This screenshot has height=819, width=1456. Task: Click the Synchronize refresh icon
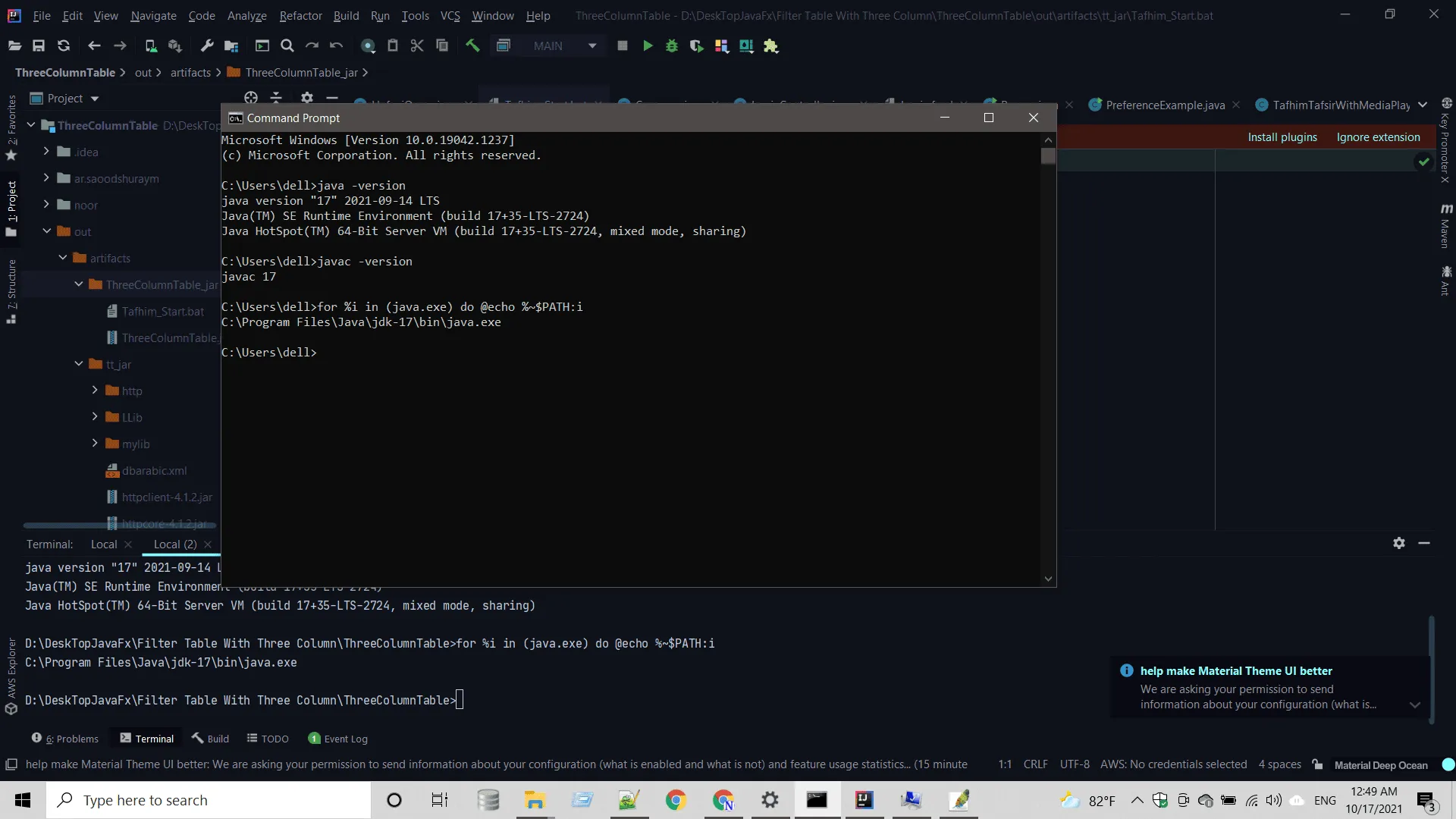(64, 46)
